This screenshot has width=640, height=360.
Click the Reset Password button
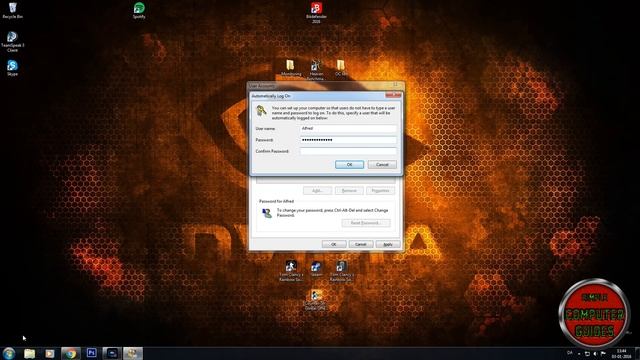coord(366,223)
